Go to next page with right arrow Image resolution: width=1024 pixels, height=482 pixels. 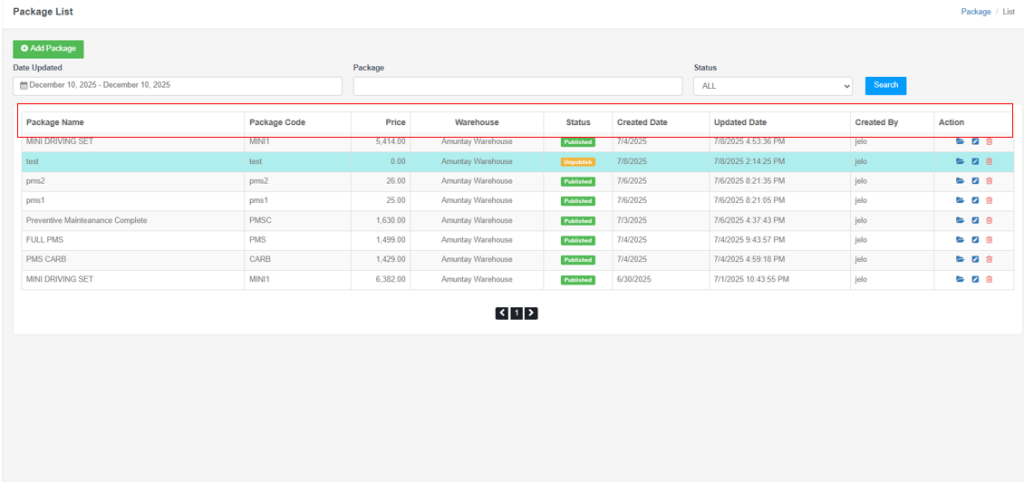[531, 313]
